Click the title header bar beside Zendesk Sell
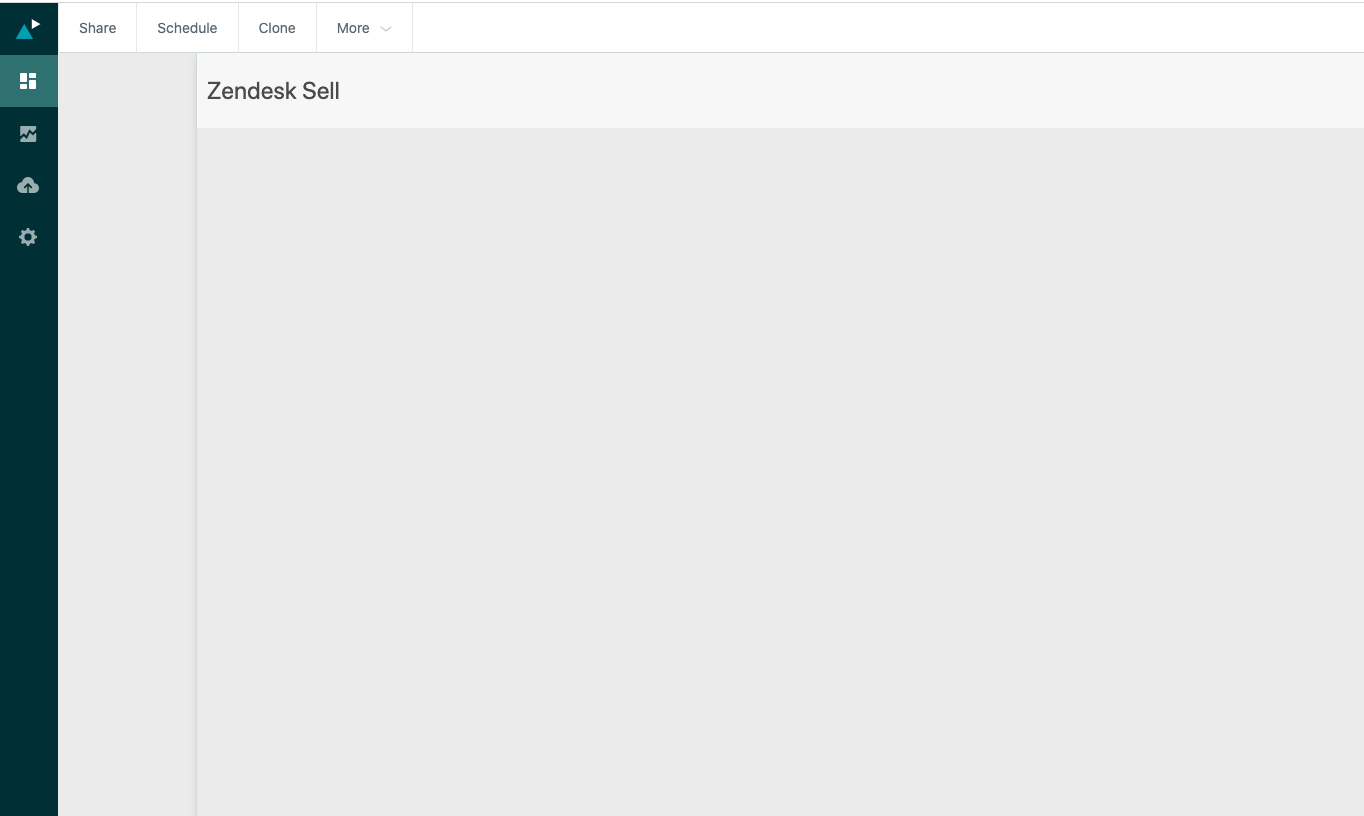This screenshot has width=1364, height=816. (850, 91)
